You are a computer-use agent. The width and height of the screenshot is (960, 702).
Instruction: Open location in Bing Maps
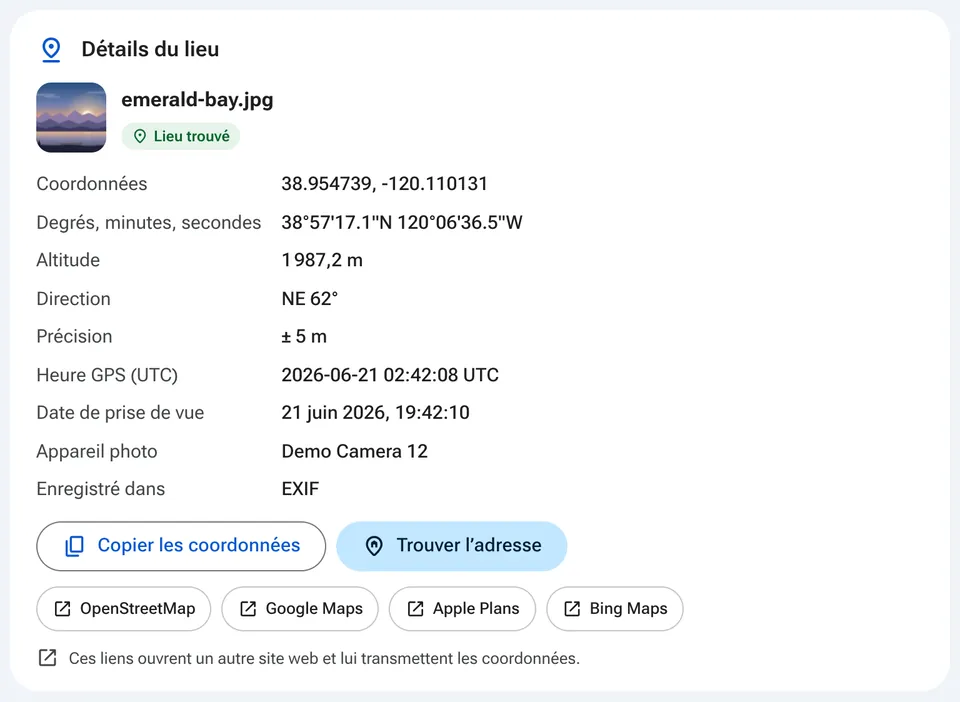[615, 608]
